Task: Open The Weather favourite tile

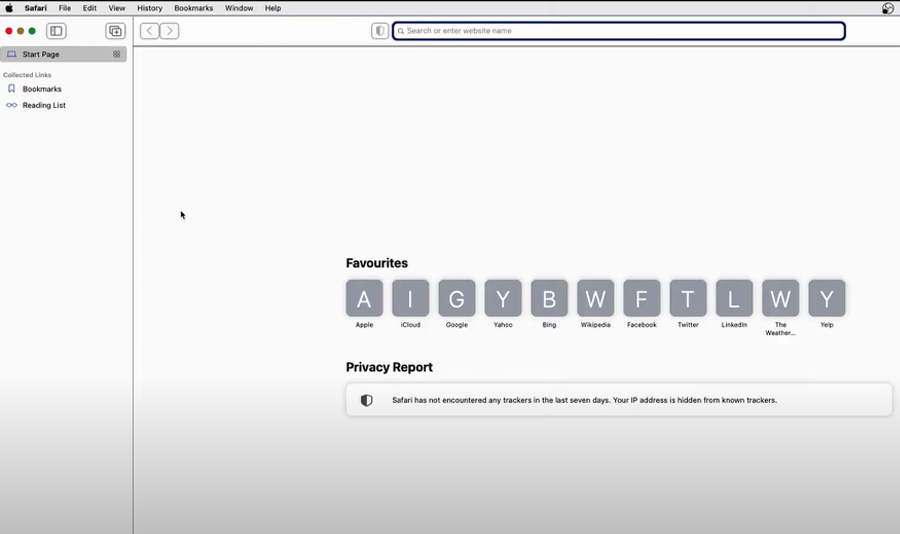Action: pyautogui.click(x=780, y=298)
